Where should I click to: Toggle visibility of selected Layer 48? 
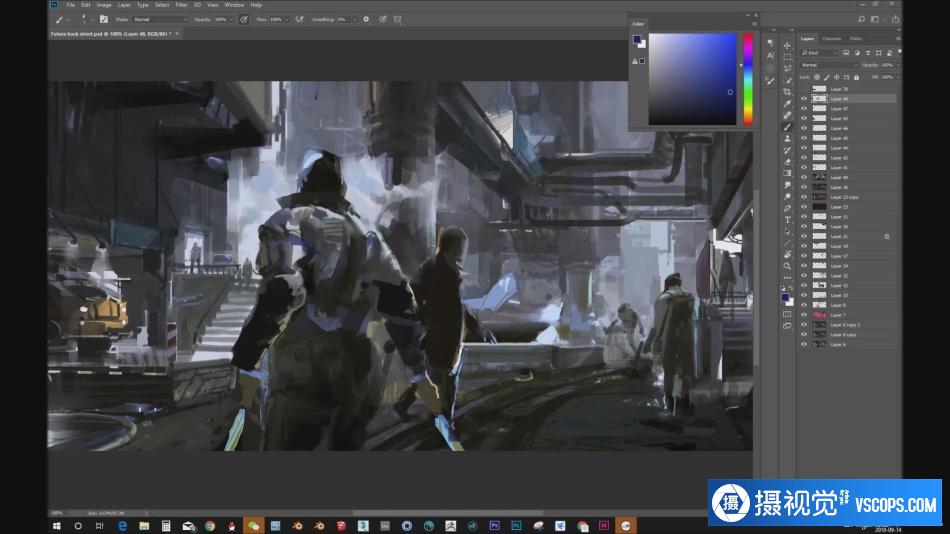coord(804,99)
